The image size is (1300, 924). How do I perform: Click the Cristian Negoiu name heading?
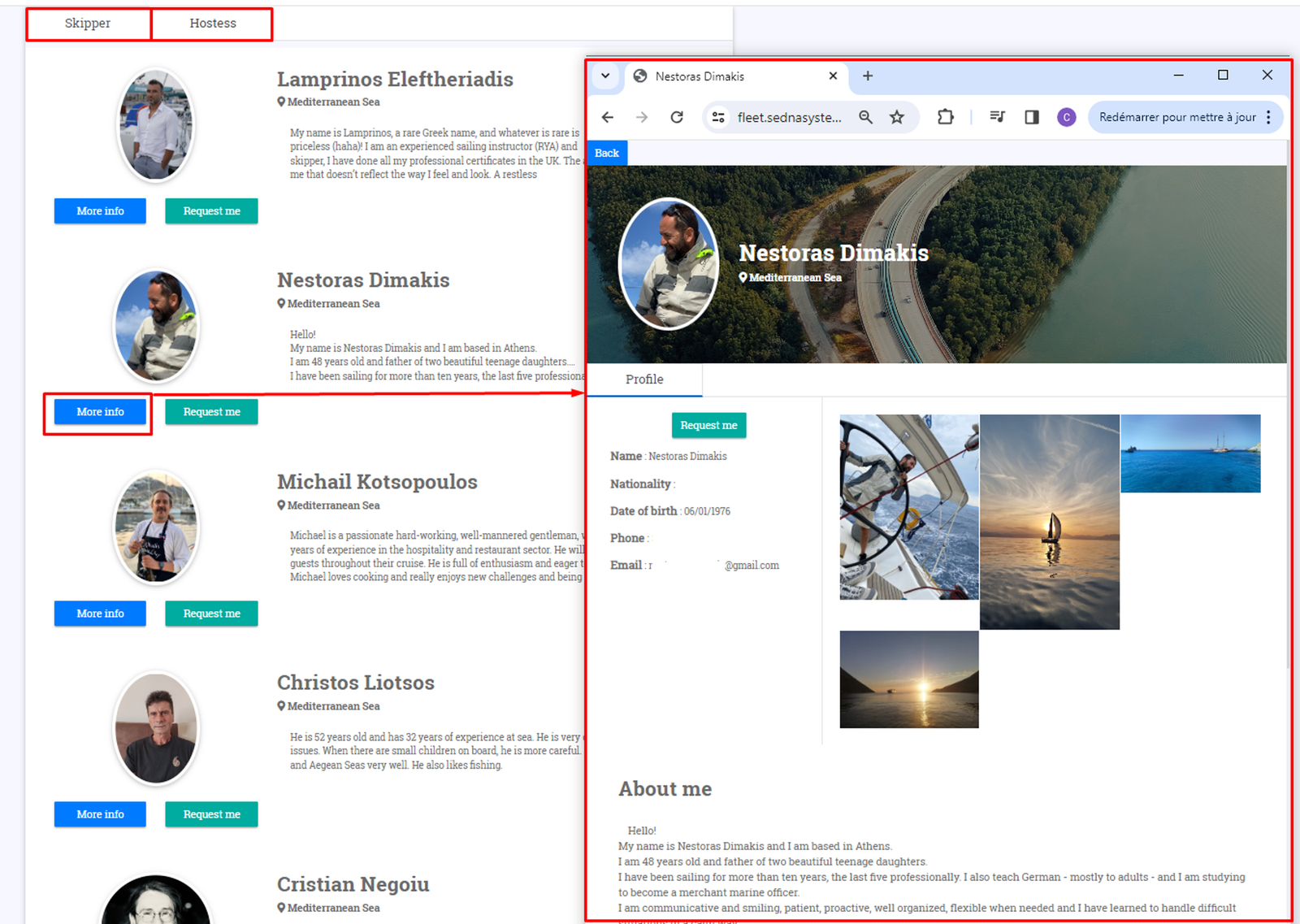pyautogui.click(x=353, y=884)
